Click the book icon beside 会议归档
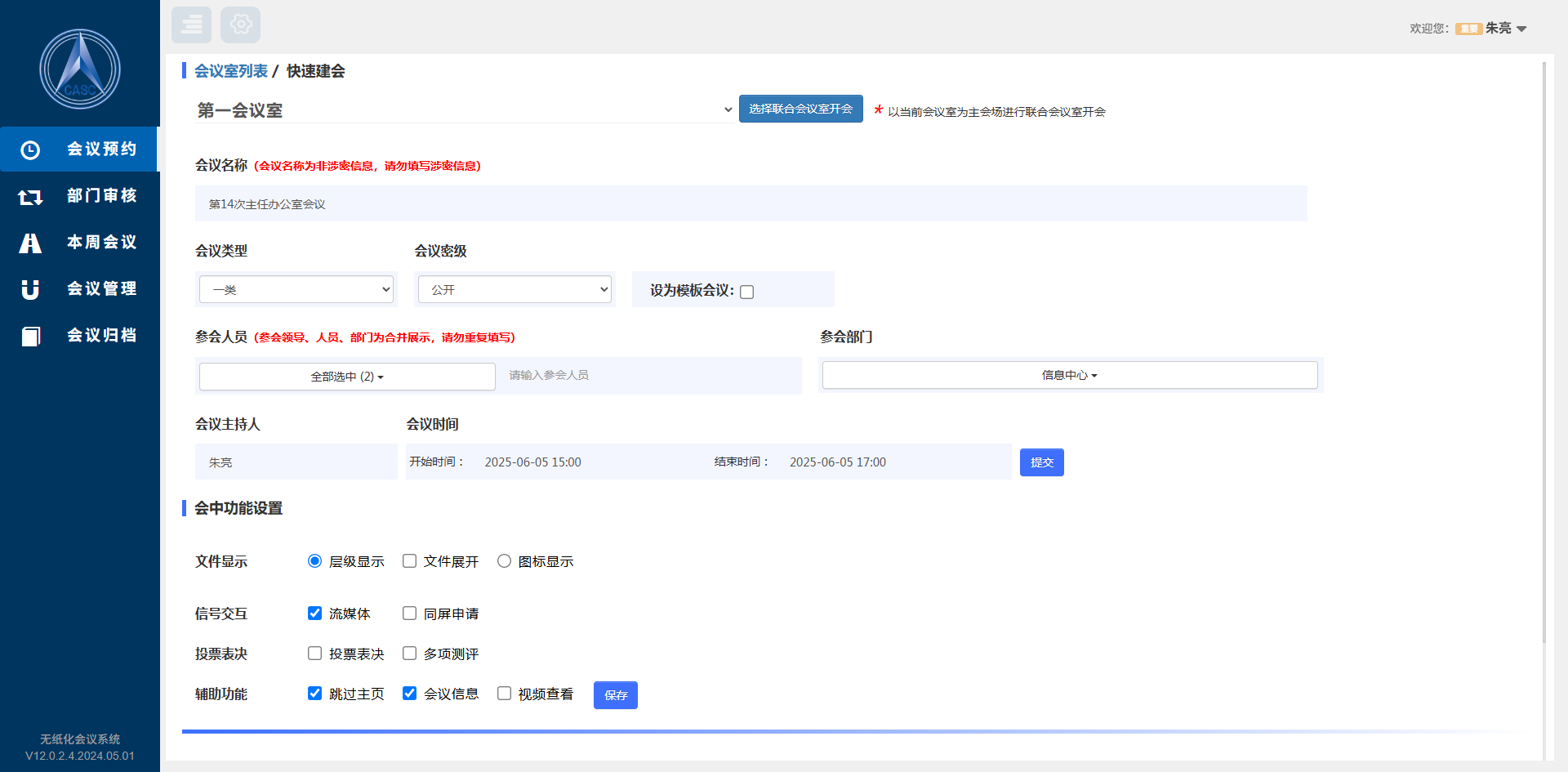This screenshot has width=1568, height=772. [x=30, y=337]
